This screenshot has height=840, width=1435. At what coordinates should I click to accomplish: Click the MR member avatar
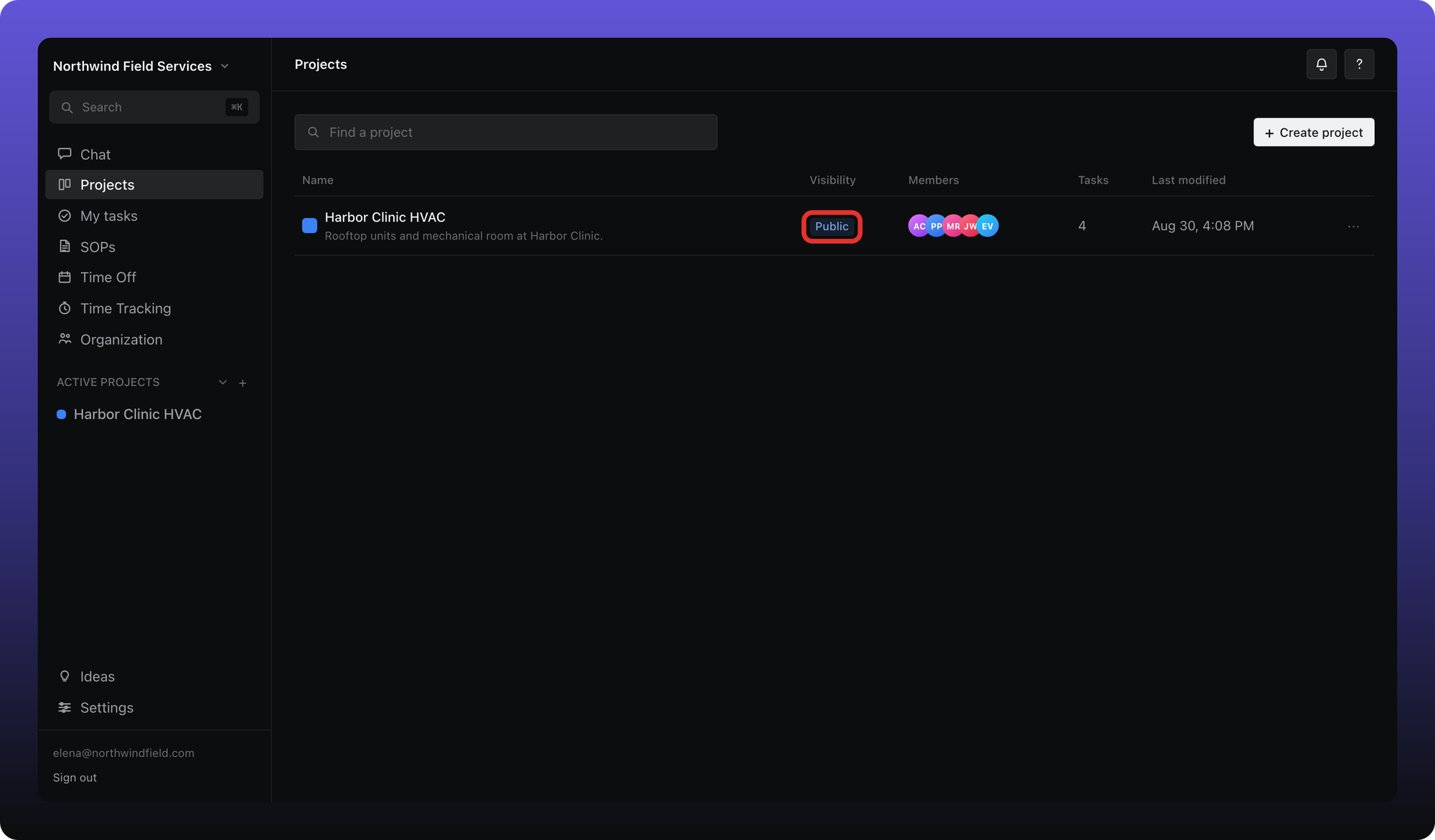point(953,226)
